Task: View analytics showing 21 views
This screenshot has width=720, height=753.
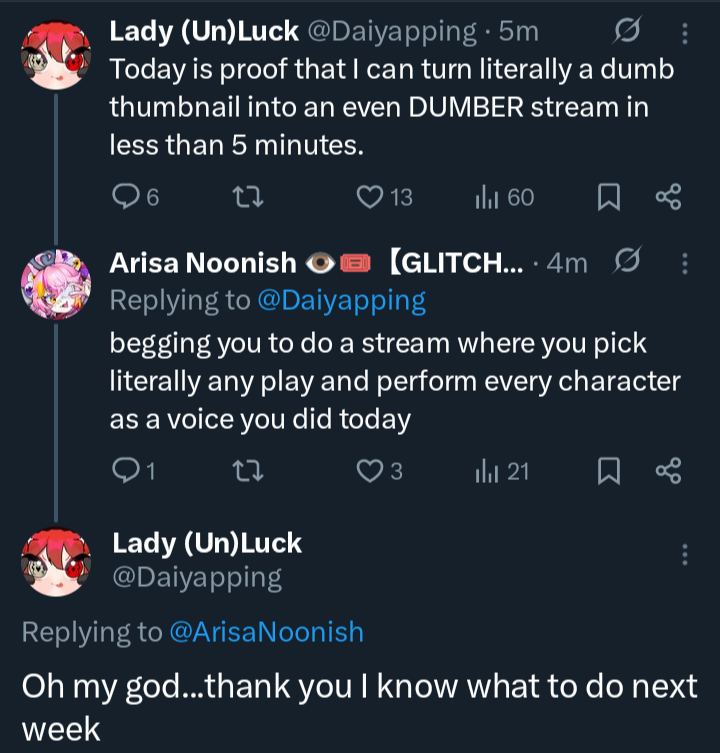Action: point(485,470)
